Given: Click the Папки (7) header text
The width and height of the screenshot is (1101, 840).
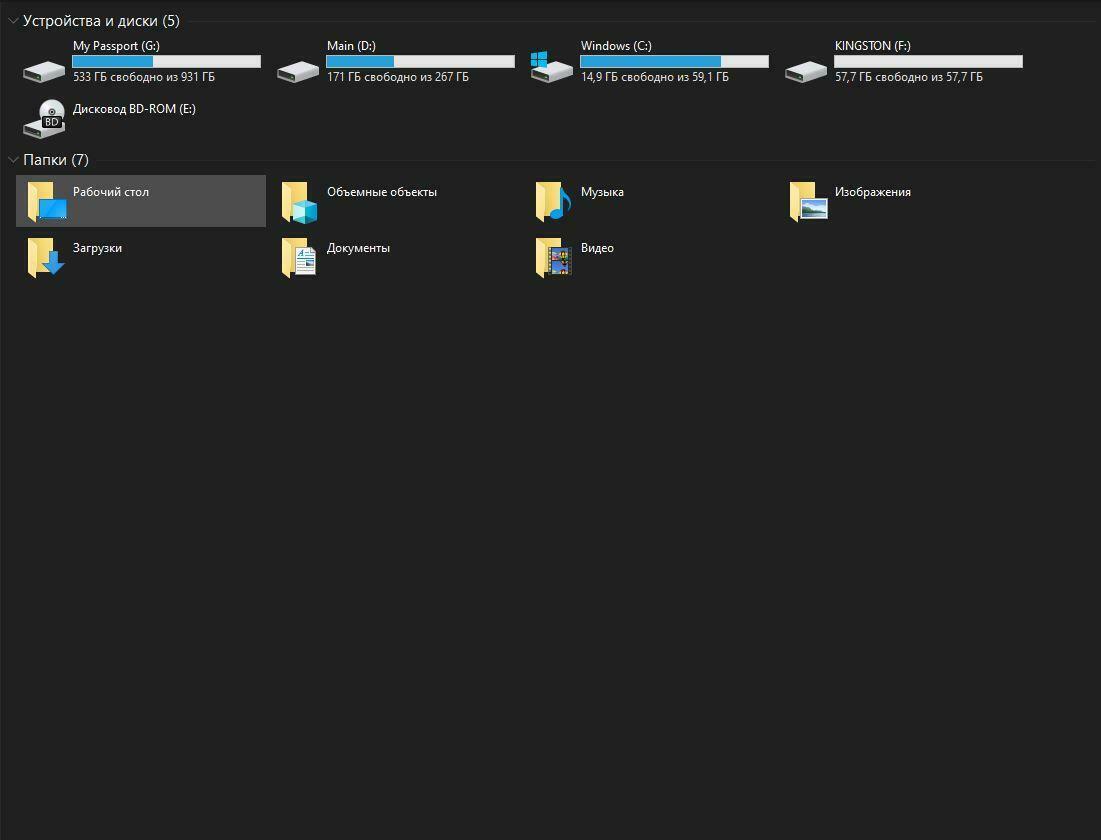Looking at the screenshot, I should [56, 160].
